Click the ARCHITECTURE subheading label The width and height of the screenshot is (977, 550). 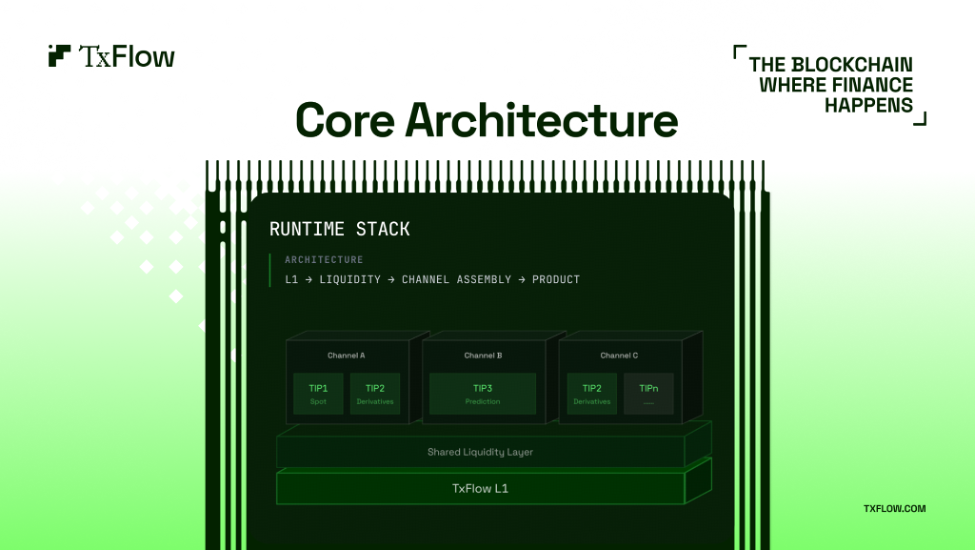[x=324, y=260]
